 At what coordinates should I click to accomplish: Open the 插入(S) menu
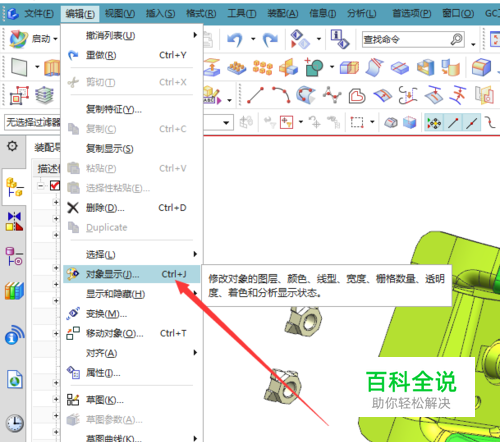[160, 14]
